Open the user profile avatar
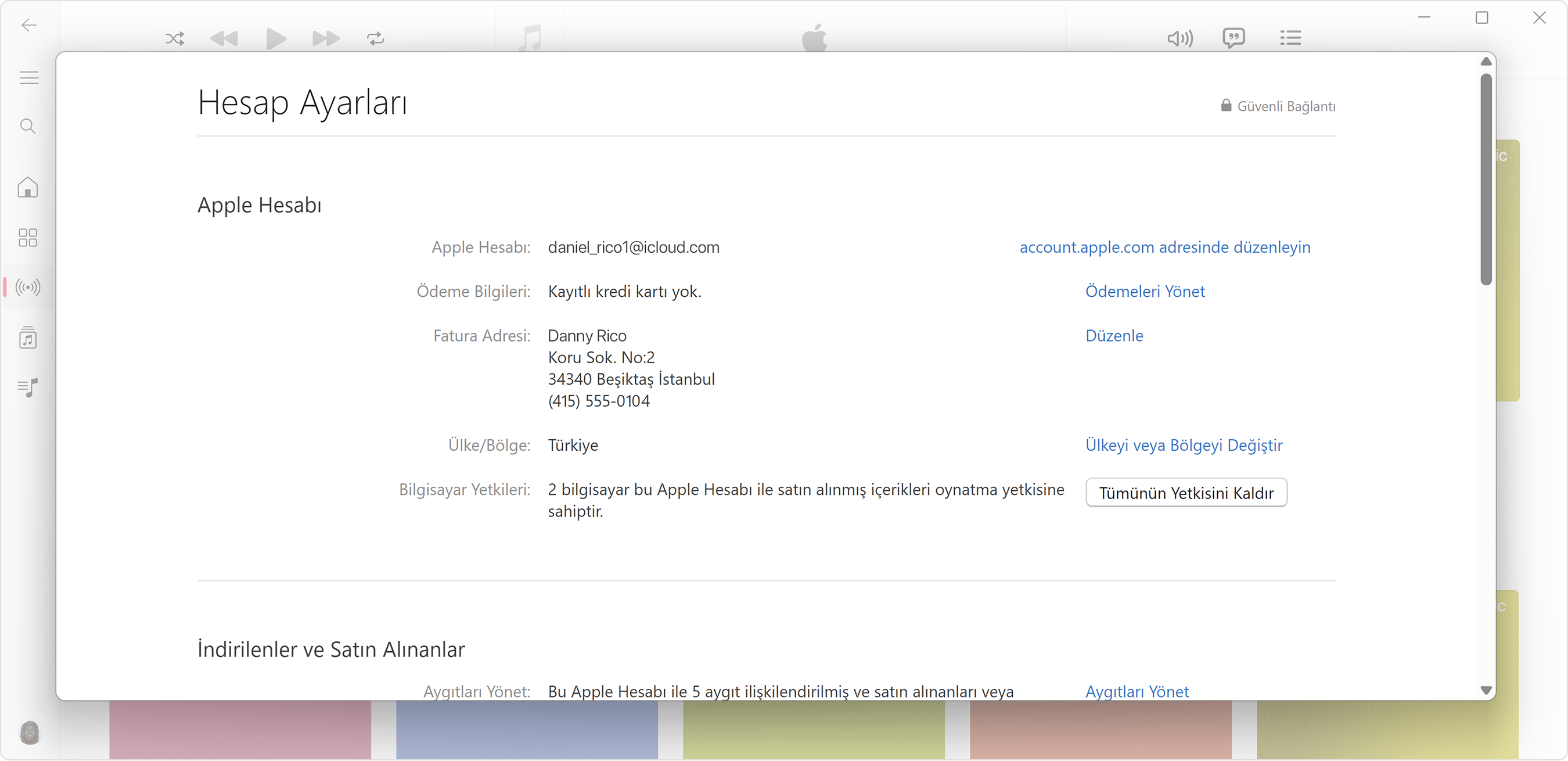This screenshot has height=761, width=1568. click(x=29, y=733)
